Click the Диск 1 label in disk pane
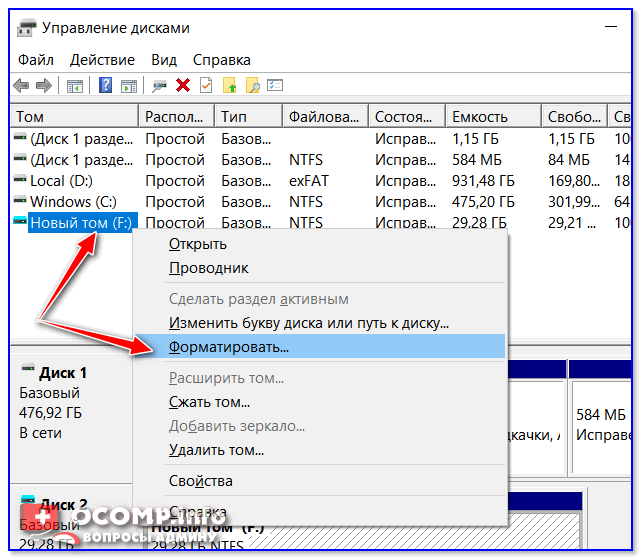Image resolution: width=641 pixels, height=559 pixels. pos(63,373)
